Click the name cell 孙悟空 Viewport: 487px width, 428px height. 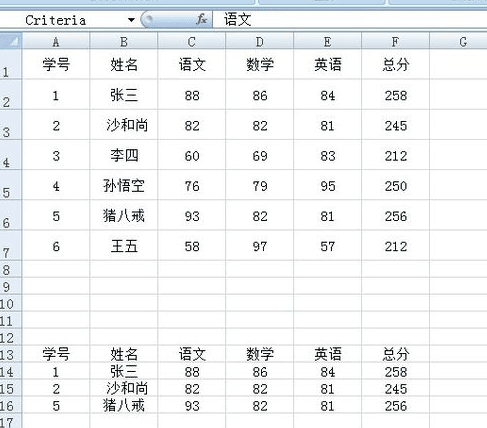(124, 185)
